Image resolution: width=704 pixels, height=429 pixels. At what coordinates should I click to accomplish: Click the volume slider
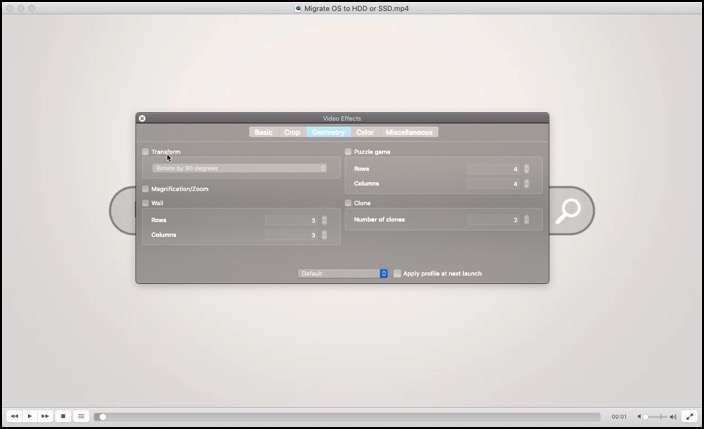coord(656,417)
